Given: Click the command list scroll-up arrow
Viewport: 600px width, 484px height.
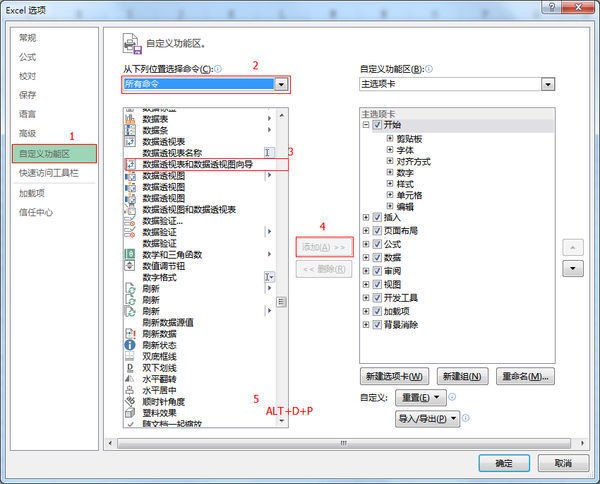Looking at the screenshot, I should tap(282, 115).
